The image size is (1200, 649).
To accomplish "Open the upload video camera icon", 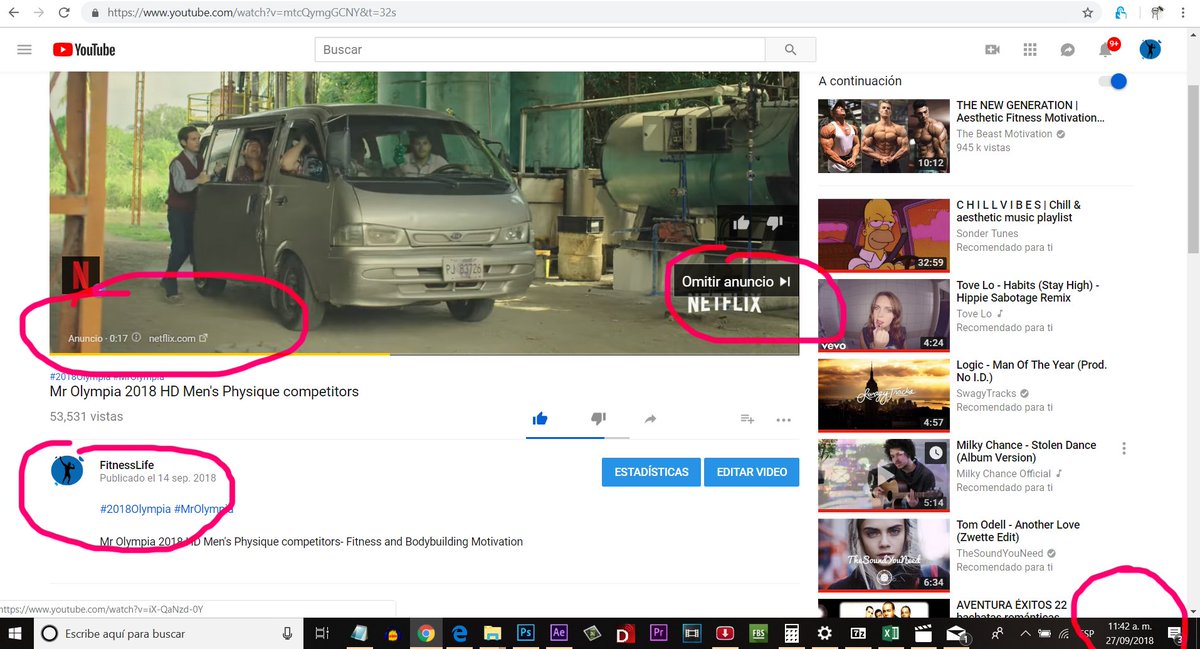I will pyautogui.click(x=992, y=50).
